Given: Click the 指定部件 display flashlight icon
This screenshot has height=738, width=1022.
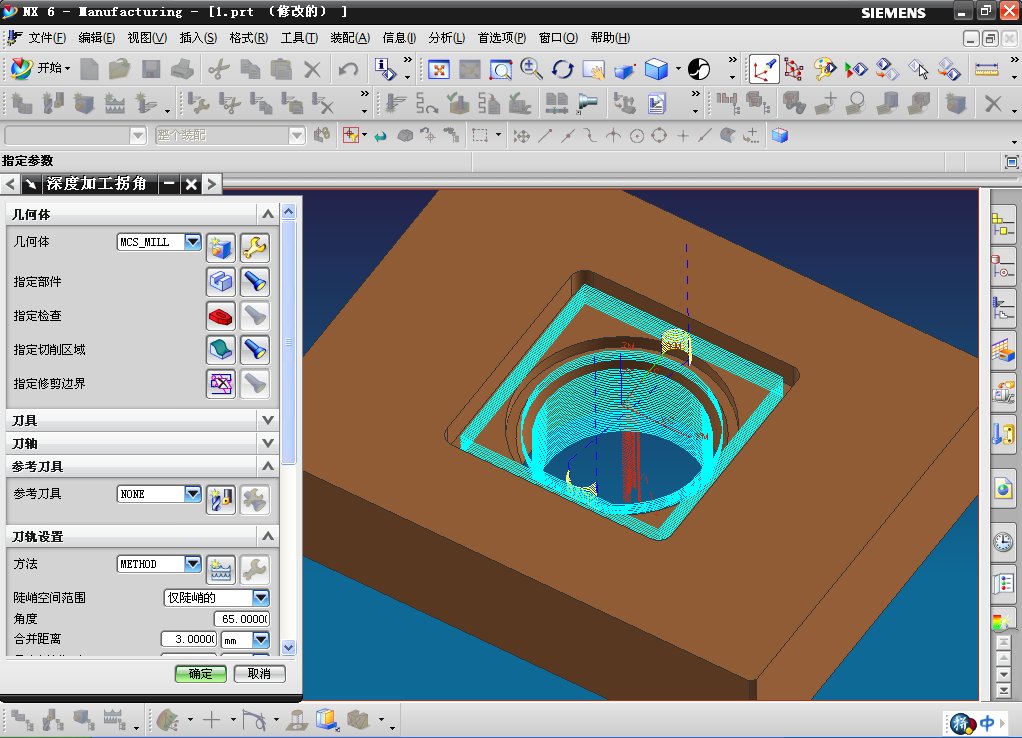Looking at the screenshot, I should coord(254,282).
